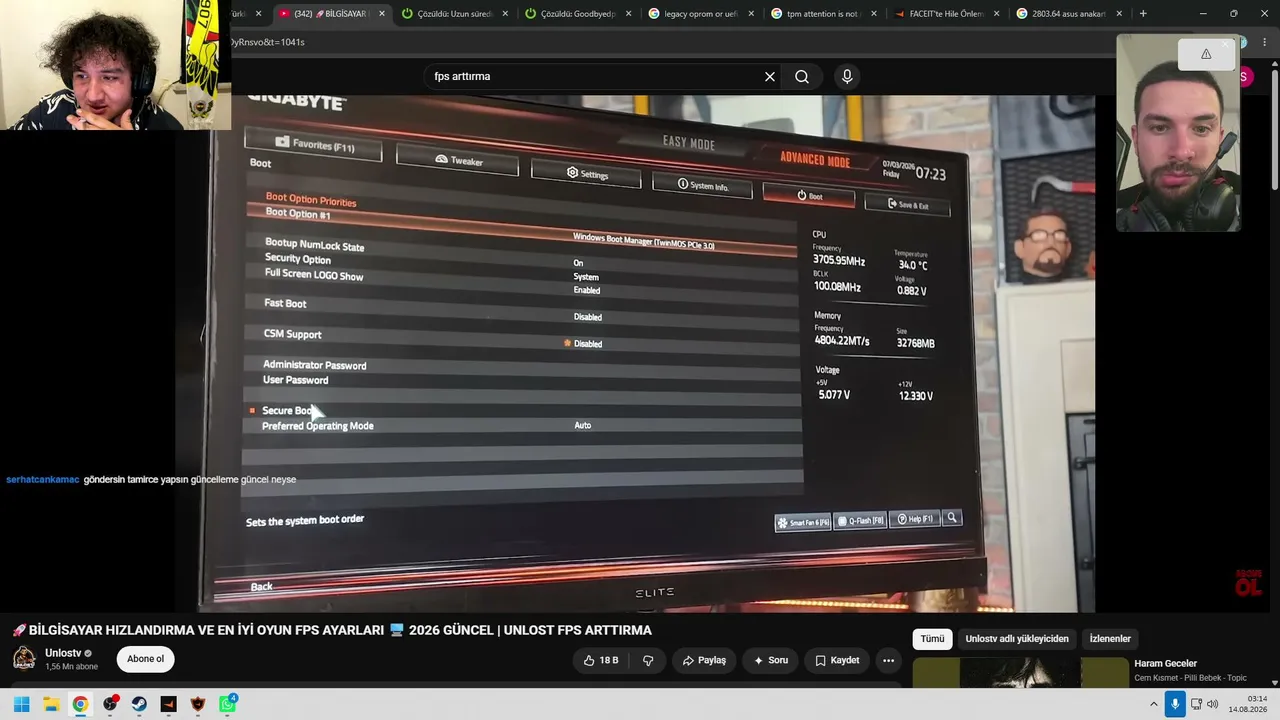Select the 'Unlostv adlı yükleyiciden' chip

click(x=1017, y=639)
